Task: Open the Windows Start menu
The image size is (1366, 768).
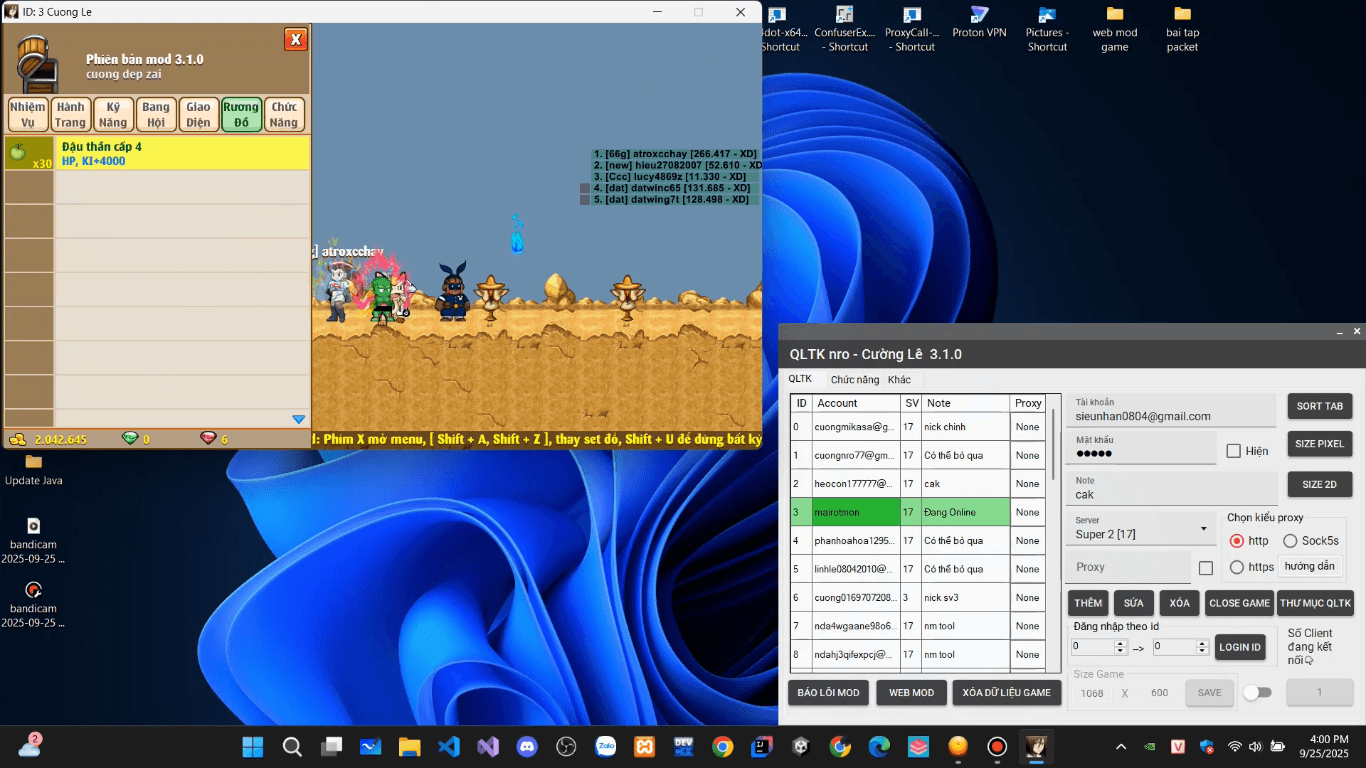Action: pos(253,747)
